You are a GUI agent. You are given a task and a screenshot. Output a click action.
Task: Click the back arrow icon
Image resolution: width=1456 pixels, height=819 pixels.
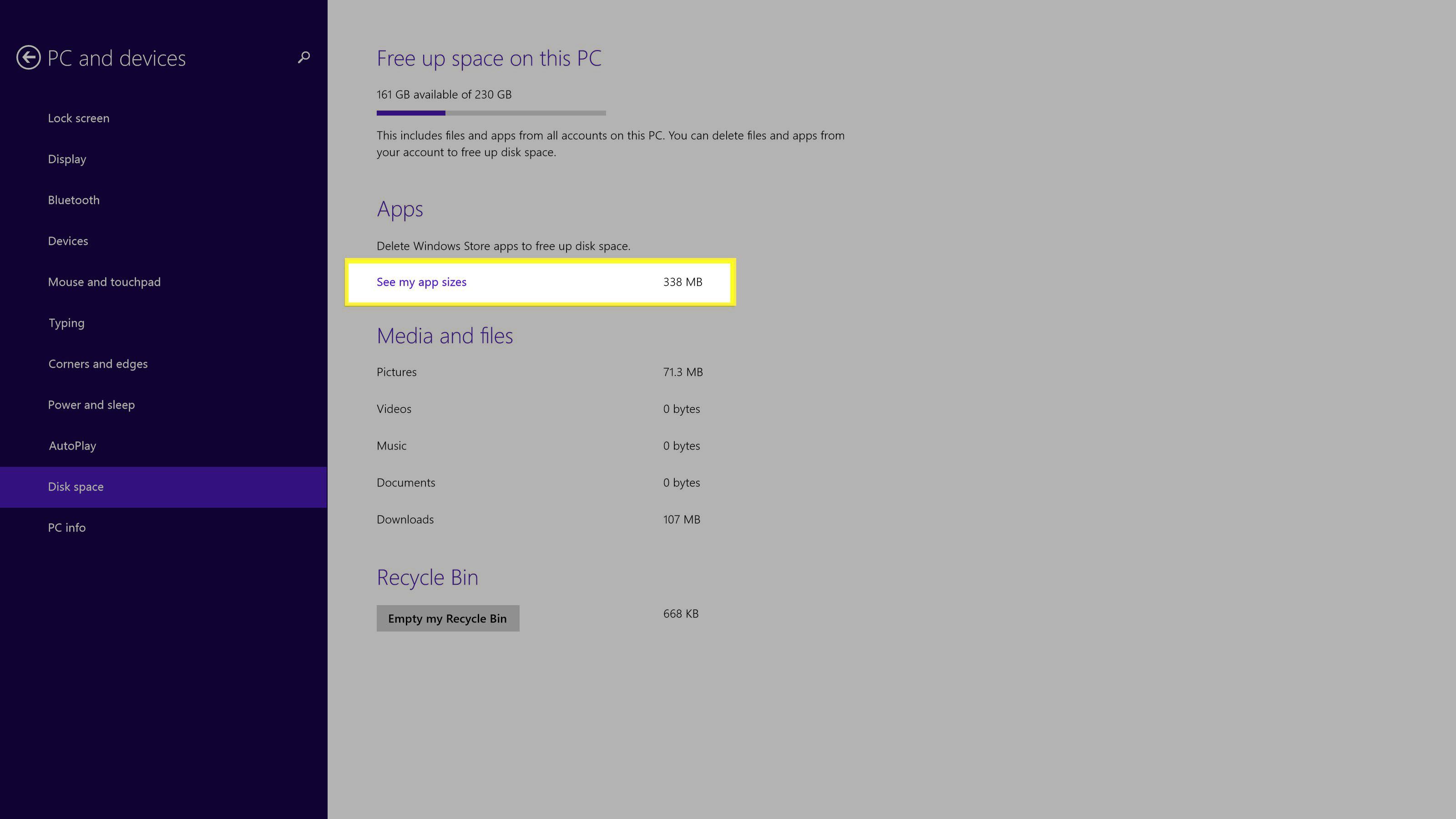point(28,58)
